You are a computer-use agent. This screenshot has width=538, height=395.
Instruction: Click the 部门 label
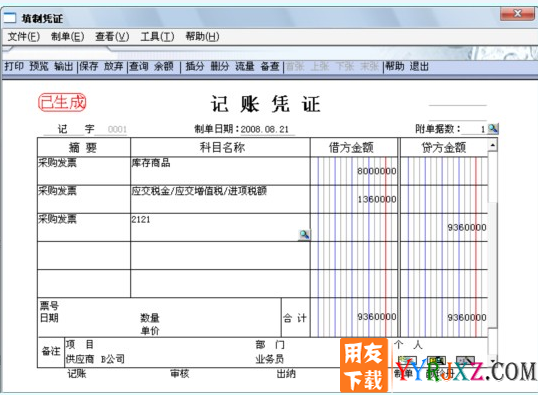pos(270,344)
